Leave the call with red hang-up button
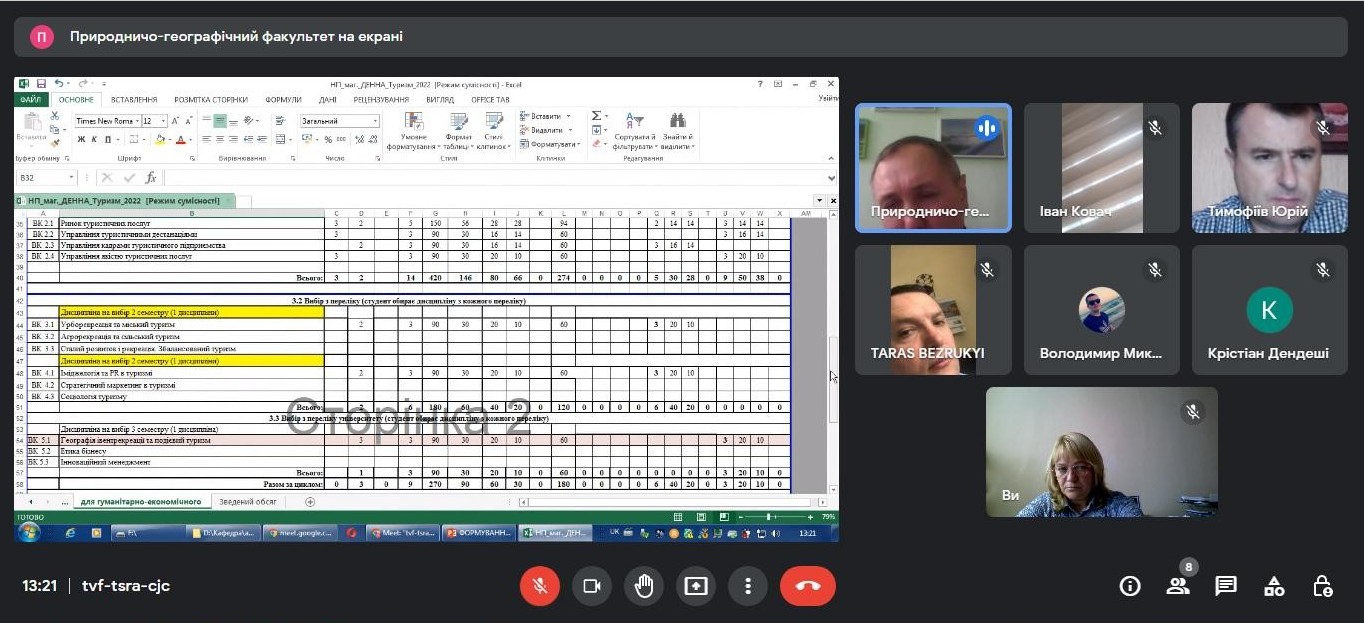Screen dimensions: 1364x623 (808, 586)
